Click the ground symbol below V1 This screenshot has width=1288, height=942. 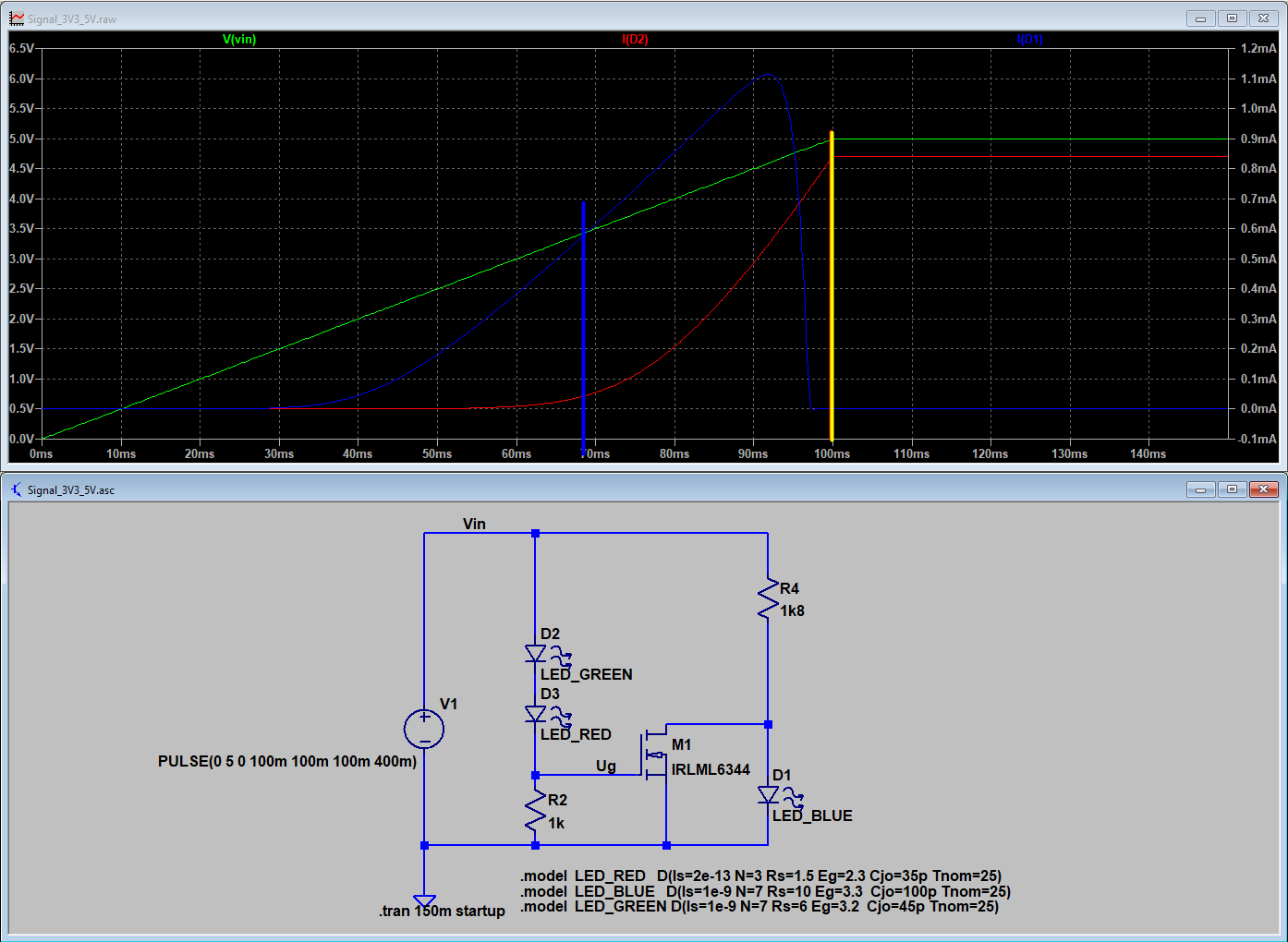pos(424,900)
